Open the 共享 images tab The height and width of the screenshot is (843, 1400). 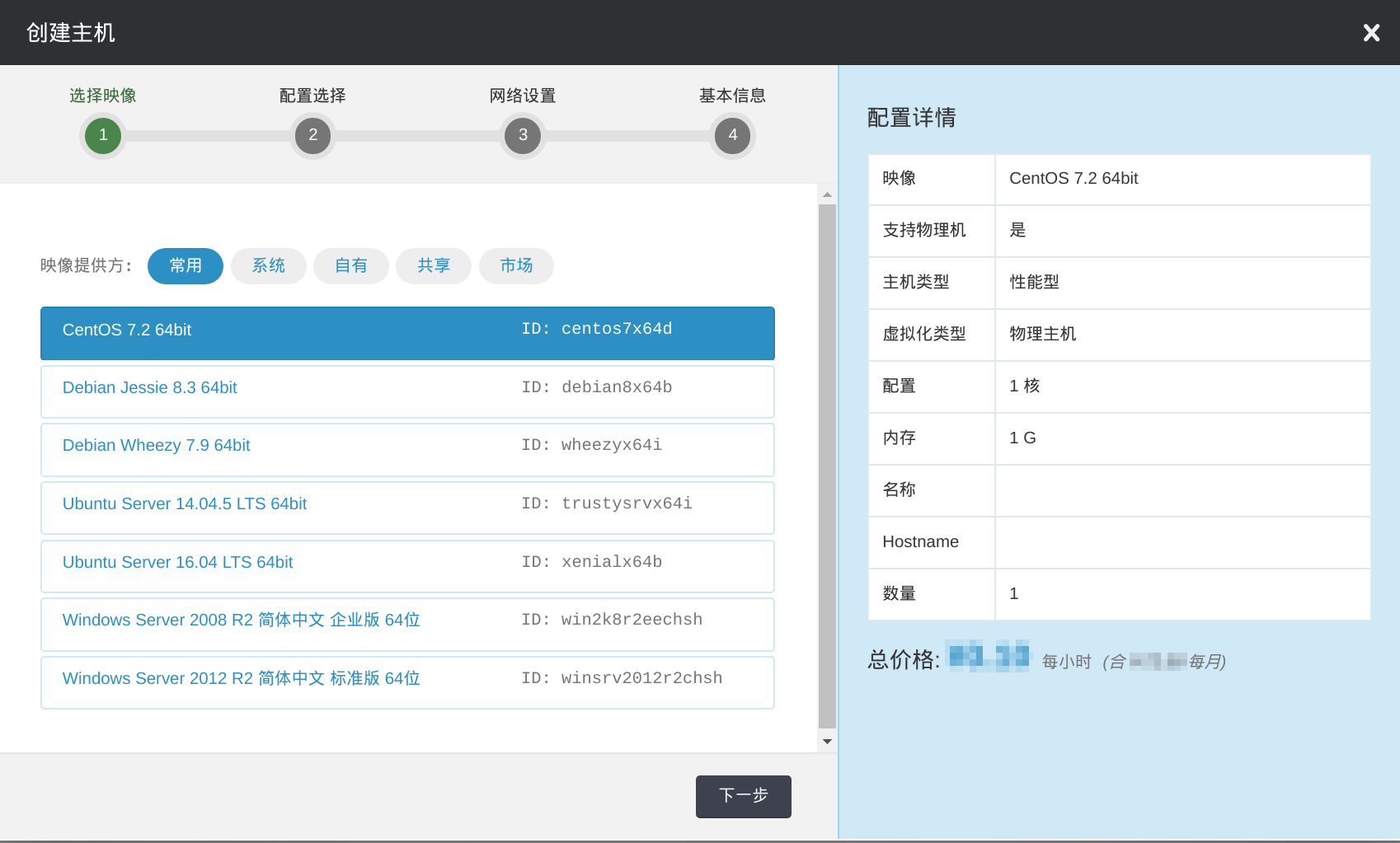[x=433, y=266]
